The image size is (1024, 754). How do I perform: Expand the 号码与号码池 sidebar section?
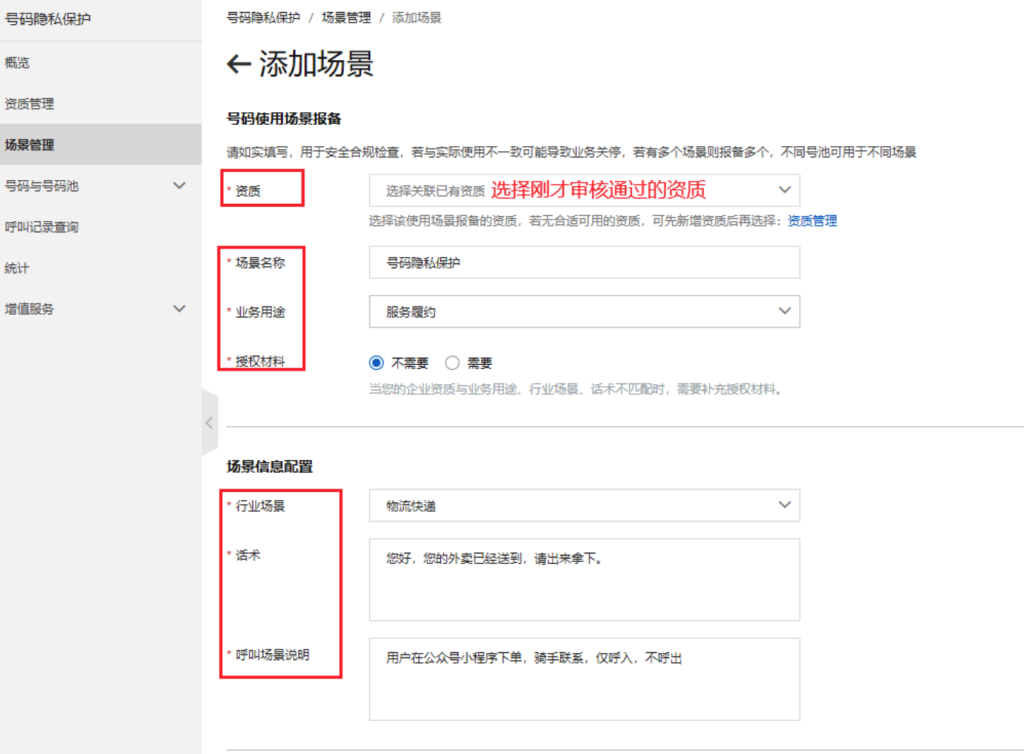tap(180, 185)
